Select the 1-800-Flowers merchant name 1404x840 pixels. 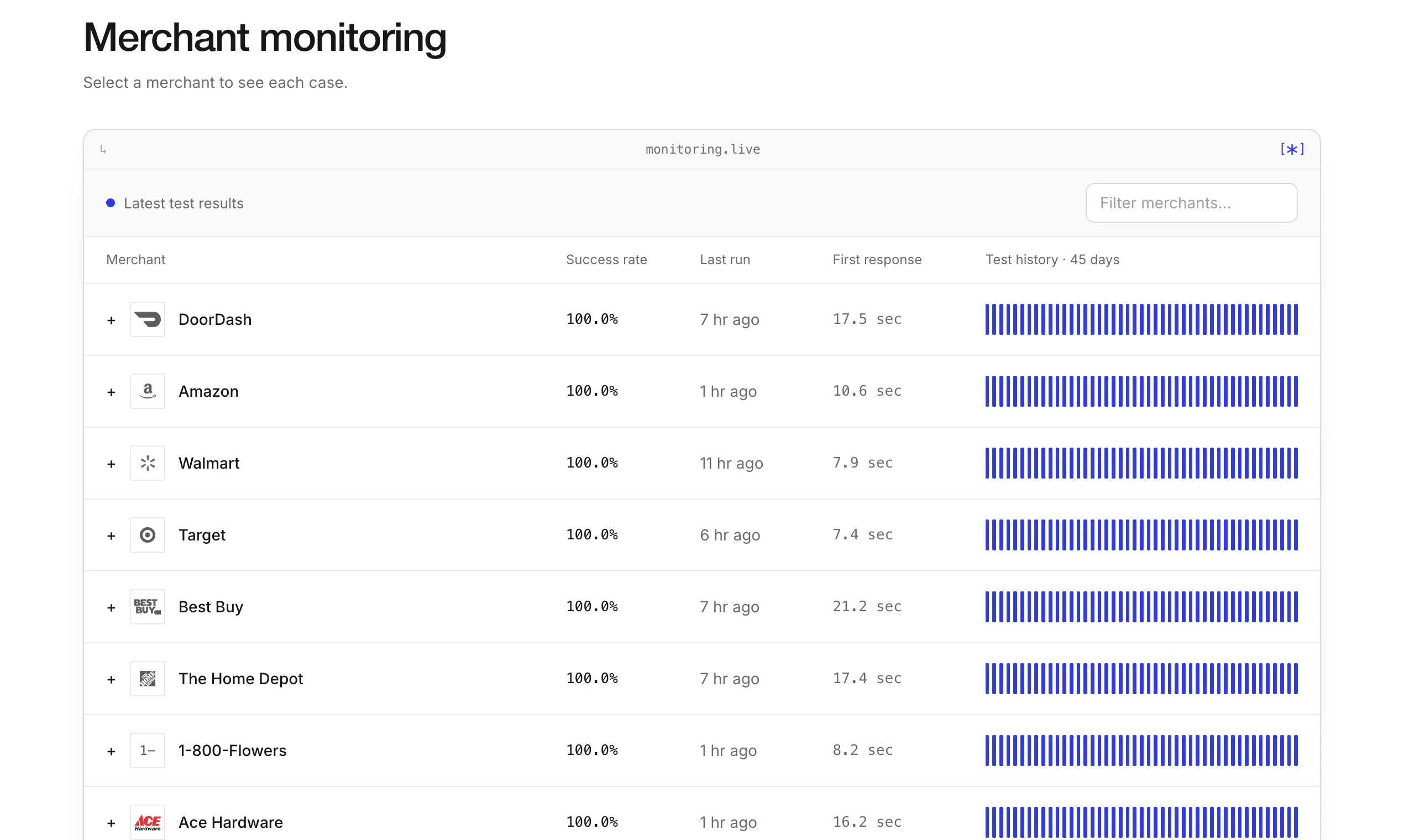[x=233, y=750]
